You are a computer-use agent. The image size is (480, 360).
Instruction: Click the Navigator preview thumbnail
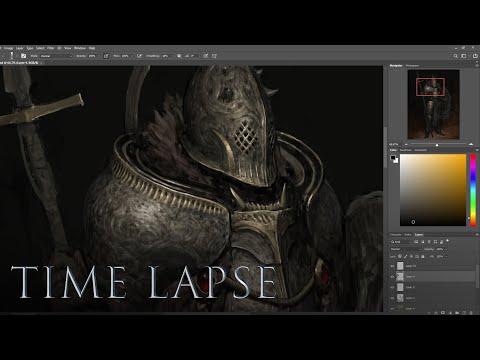433,104
